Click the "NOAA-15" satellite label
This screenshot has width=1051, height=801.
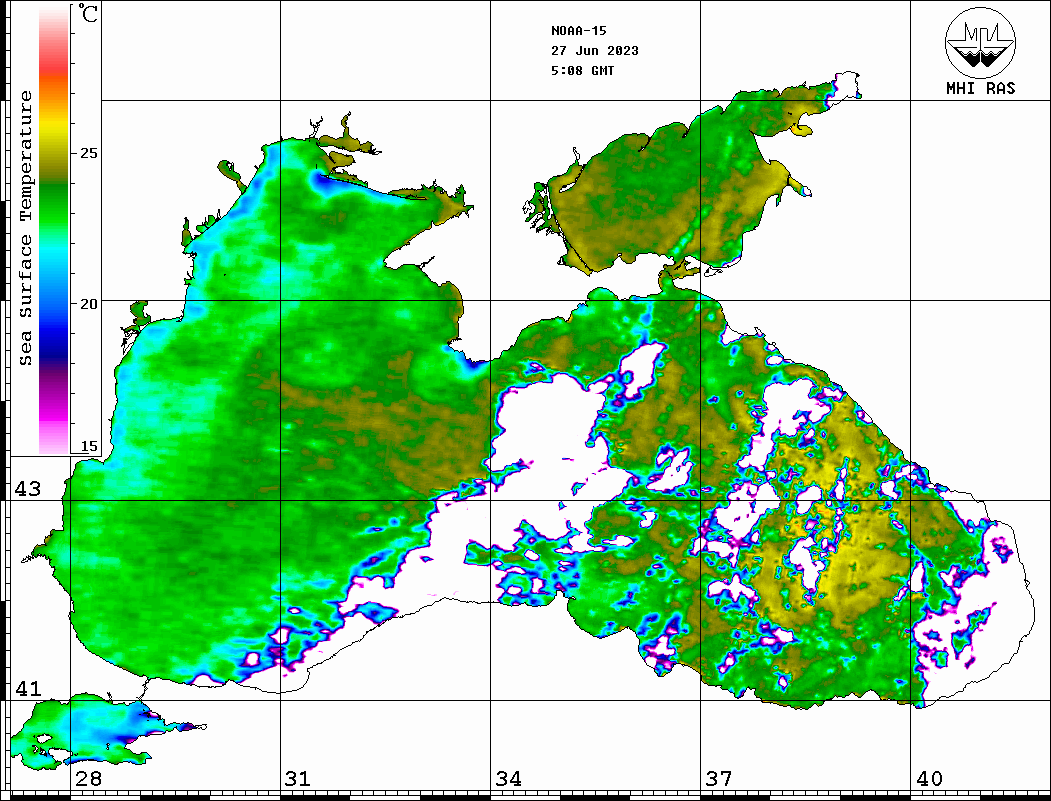click(578, 31)
